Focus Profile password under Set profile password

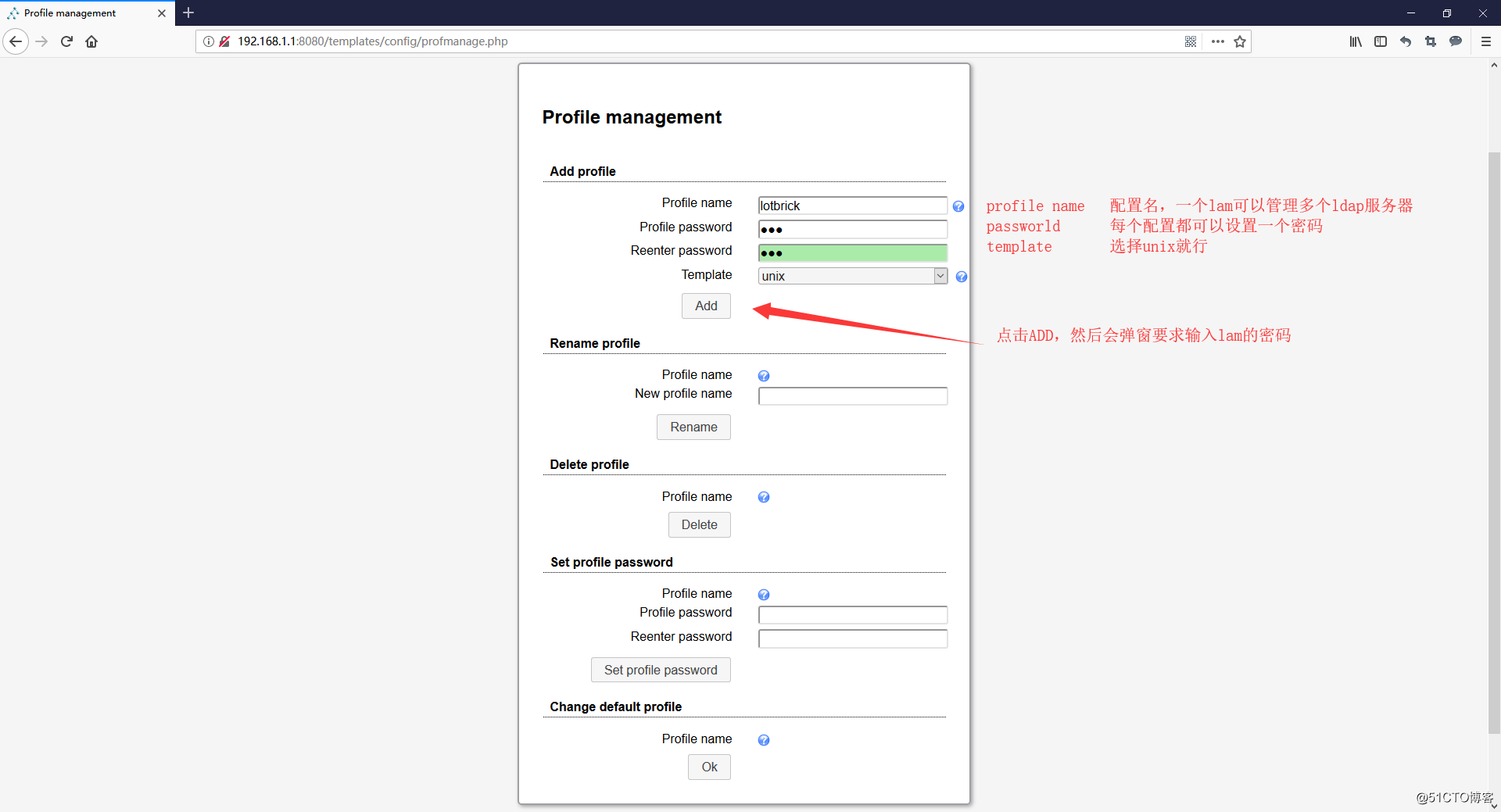[853, 615]
